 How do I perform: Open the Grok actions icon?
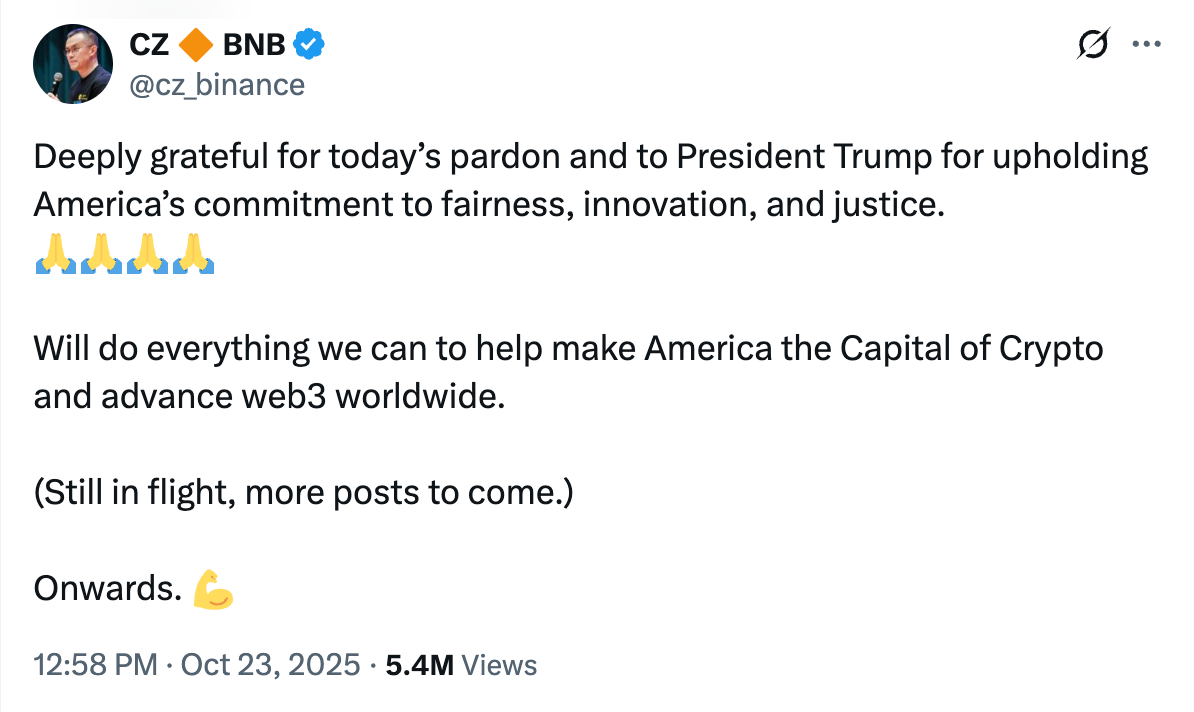(x=1092, y=44)
